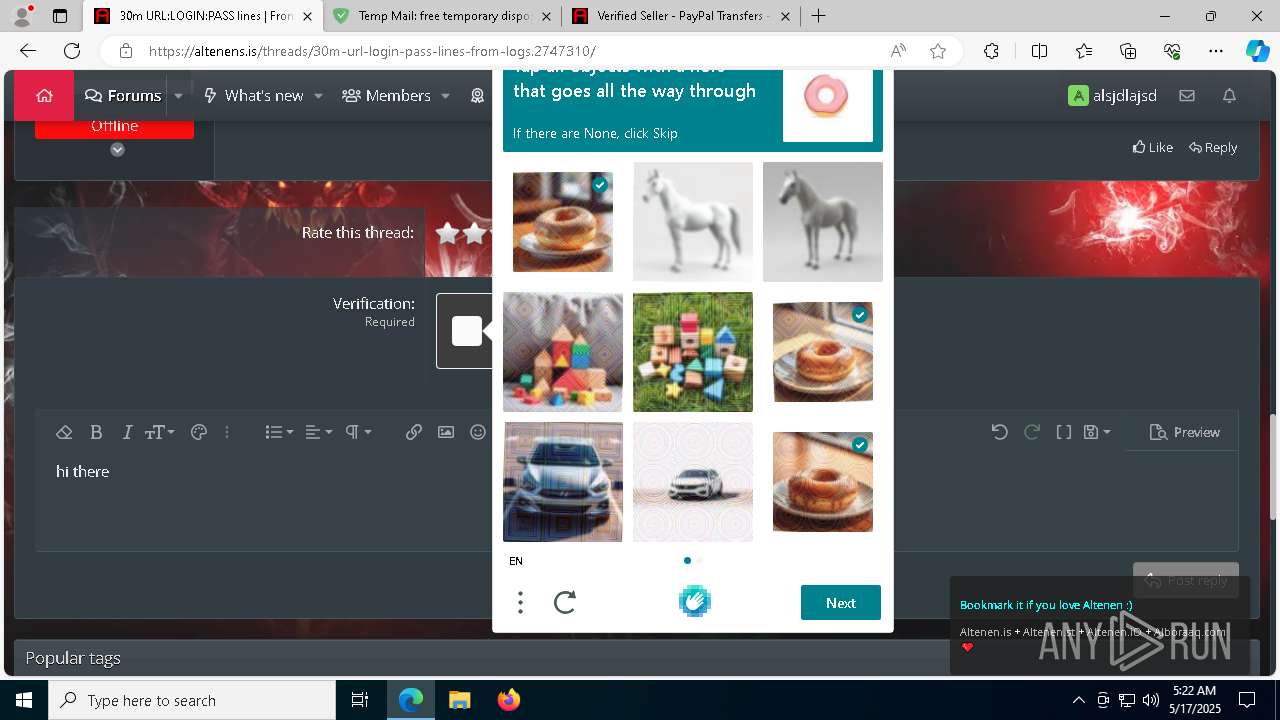Screen dimensions: 1280x720
Task: Click the browser address bar URL
Action: (x=372, y=51)
